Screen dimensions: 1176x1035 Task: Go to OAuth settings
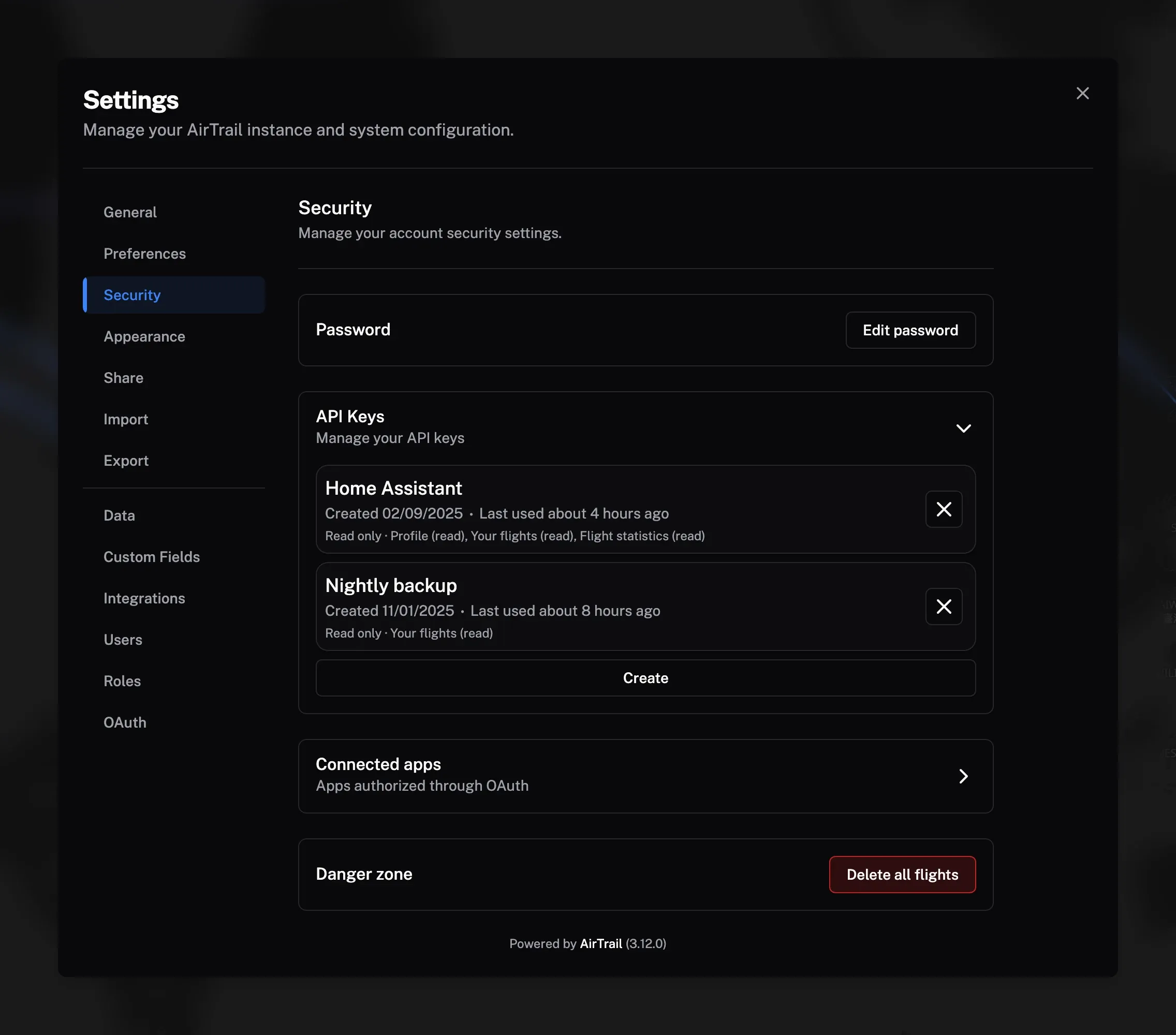tap(174, 722)
